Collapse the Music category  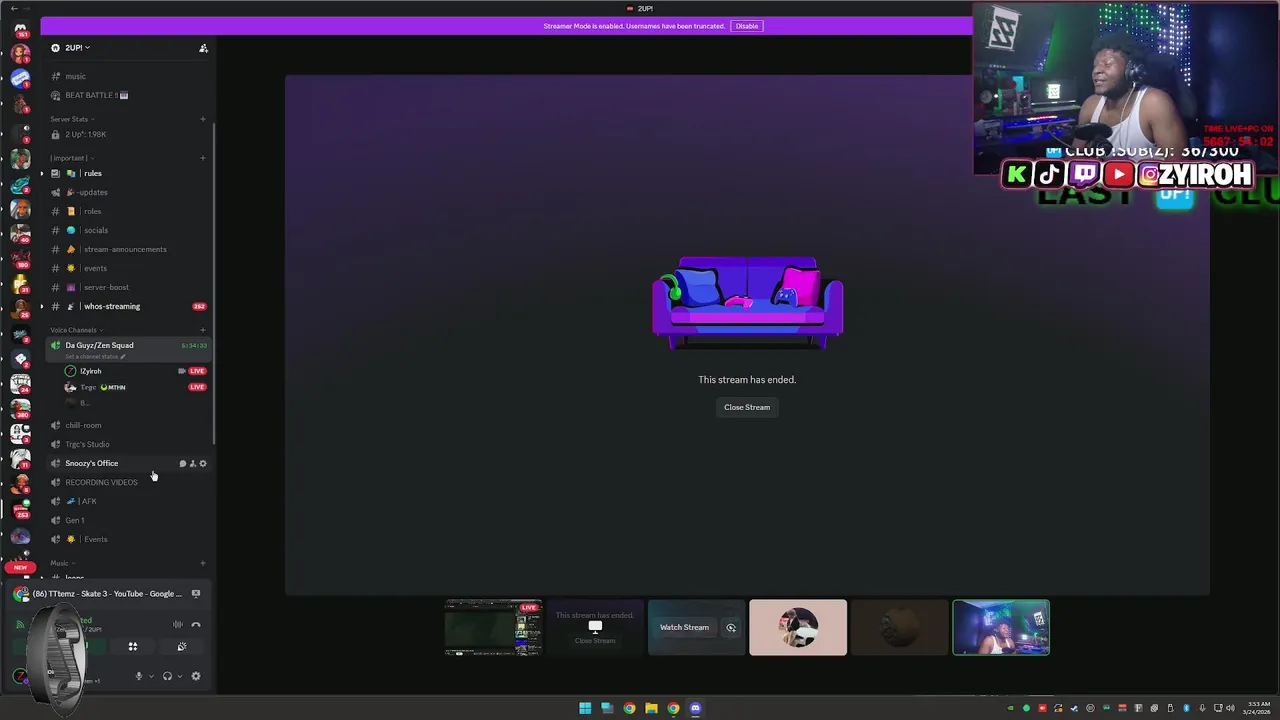pos(62,563)
